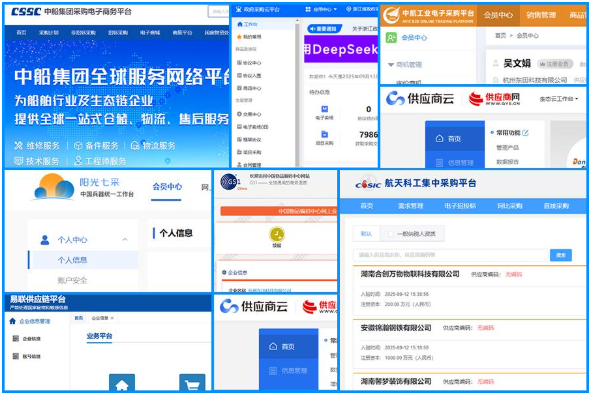Image resolution: width=592 pixels, height=396 pixels.
Task: Click the 阳光七采 sun logo
Action: coord(54,187)
